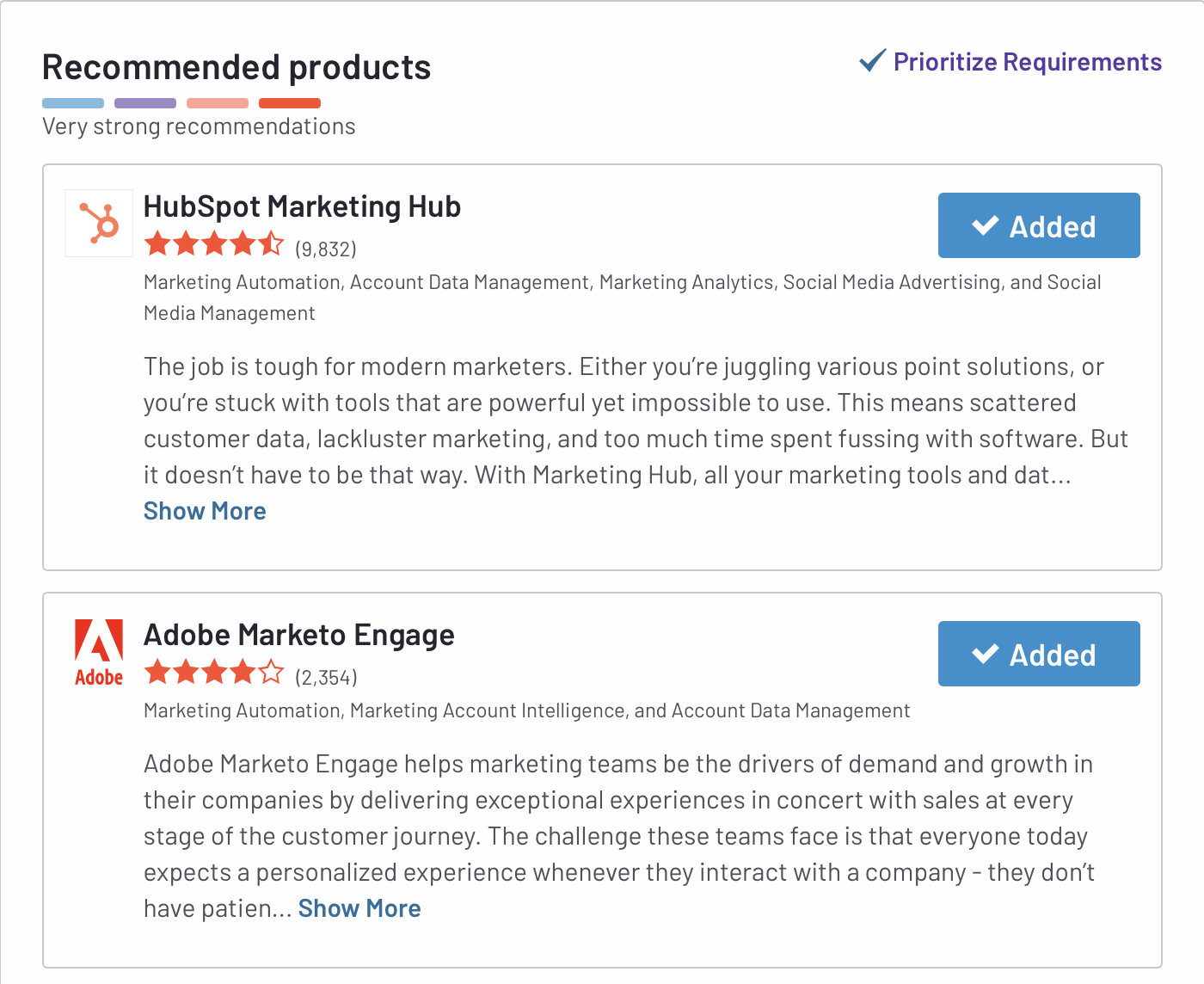Viewport: 1204px width, 984px height.
Task: Click the Adobe logo icon
Action: 99,652
